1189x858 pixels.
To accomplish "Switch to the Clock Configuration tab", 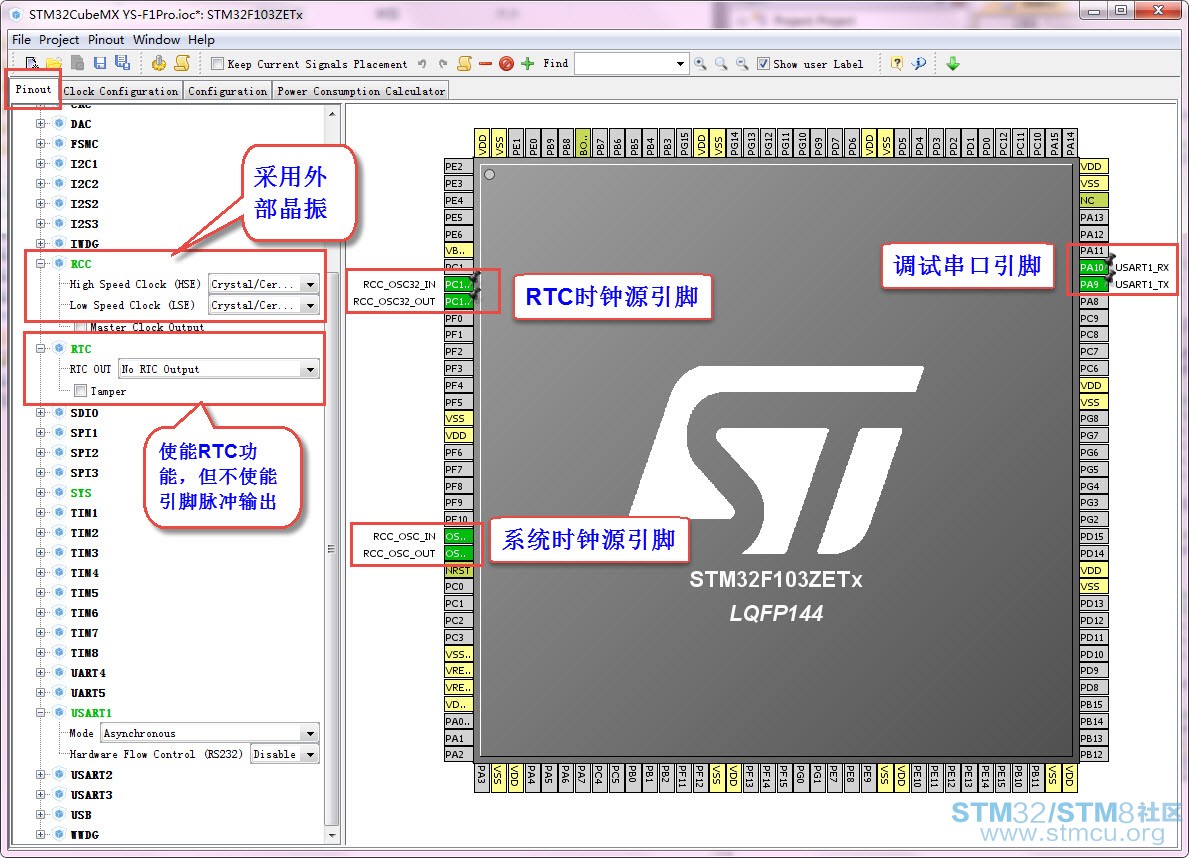I will coord(121,91).
